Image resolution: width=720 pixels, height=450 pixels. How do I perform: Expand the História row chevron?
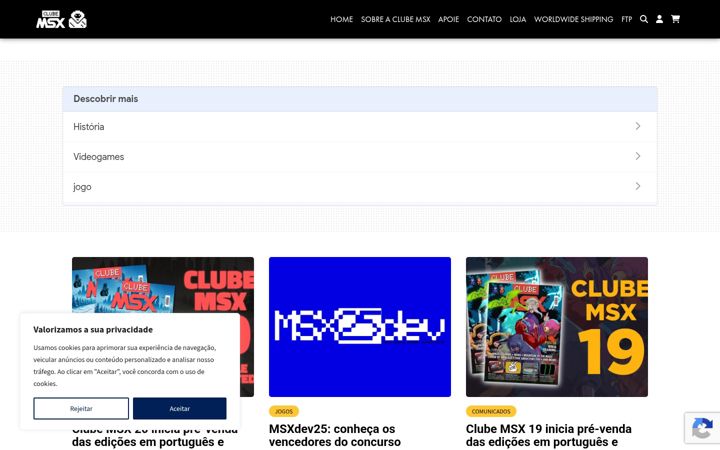coord(638,126)
